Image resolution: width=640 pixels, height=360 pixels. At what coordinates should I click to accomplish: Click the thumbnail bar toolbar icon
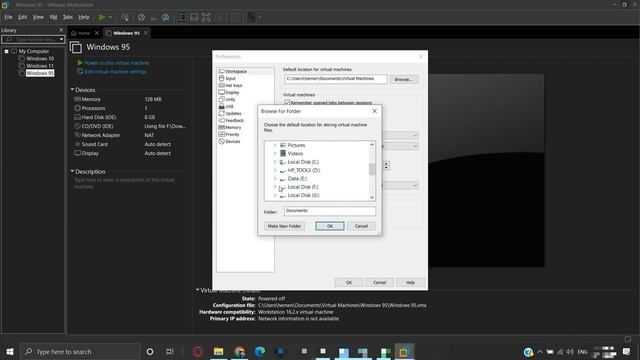194,17
